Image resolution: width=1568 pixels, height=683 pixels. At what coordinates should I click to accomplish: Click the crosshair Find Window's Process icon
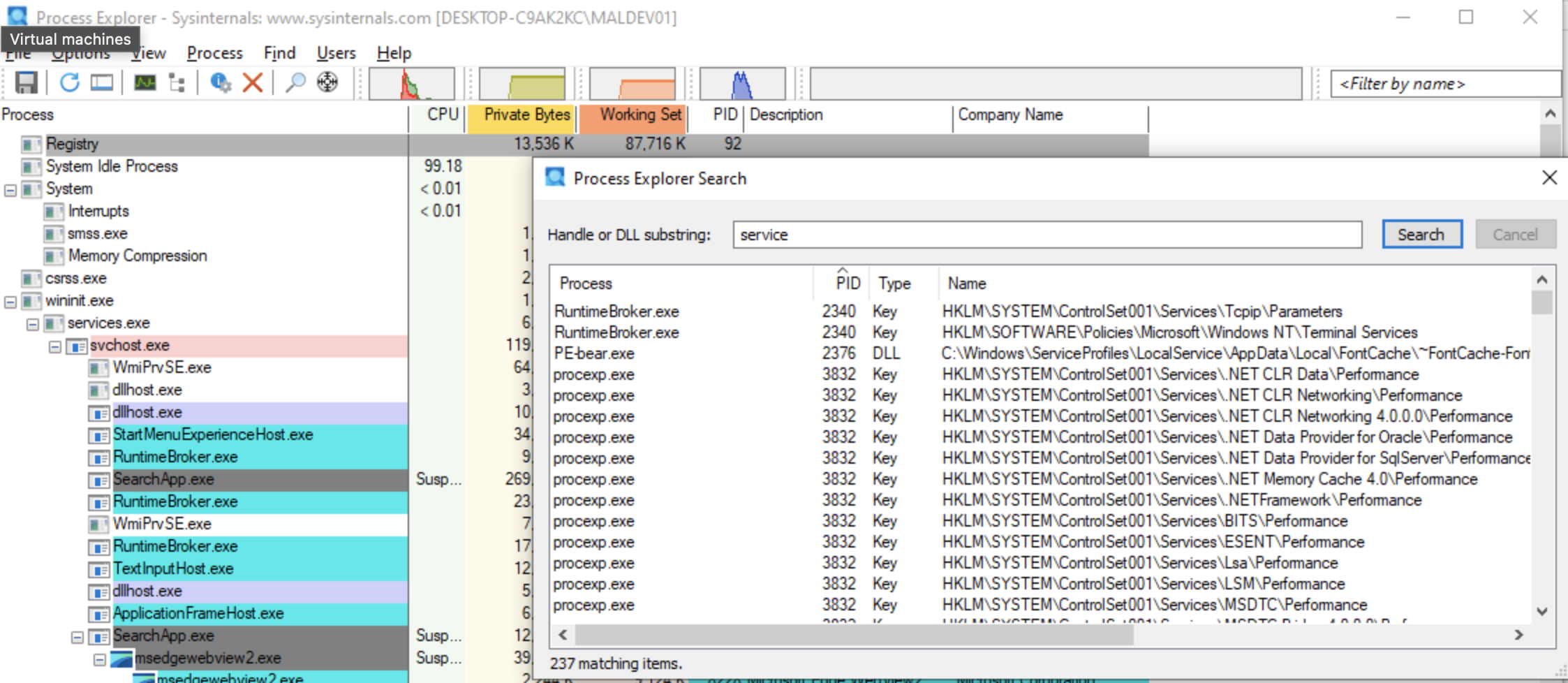coord(327,83)
